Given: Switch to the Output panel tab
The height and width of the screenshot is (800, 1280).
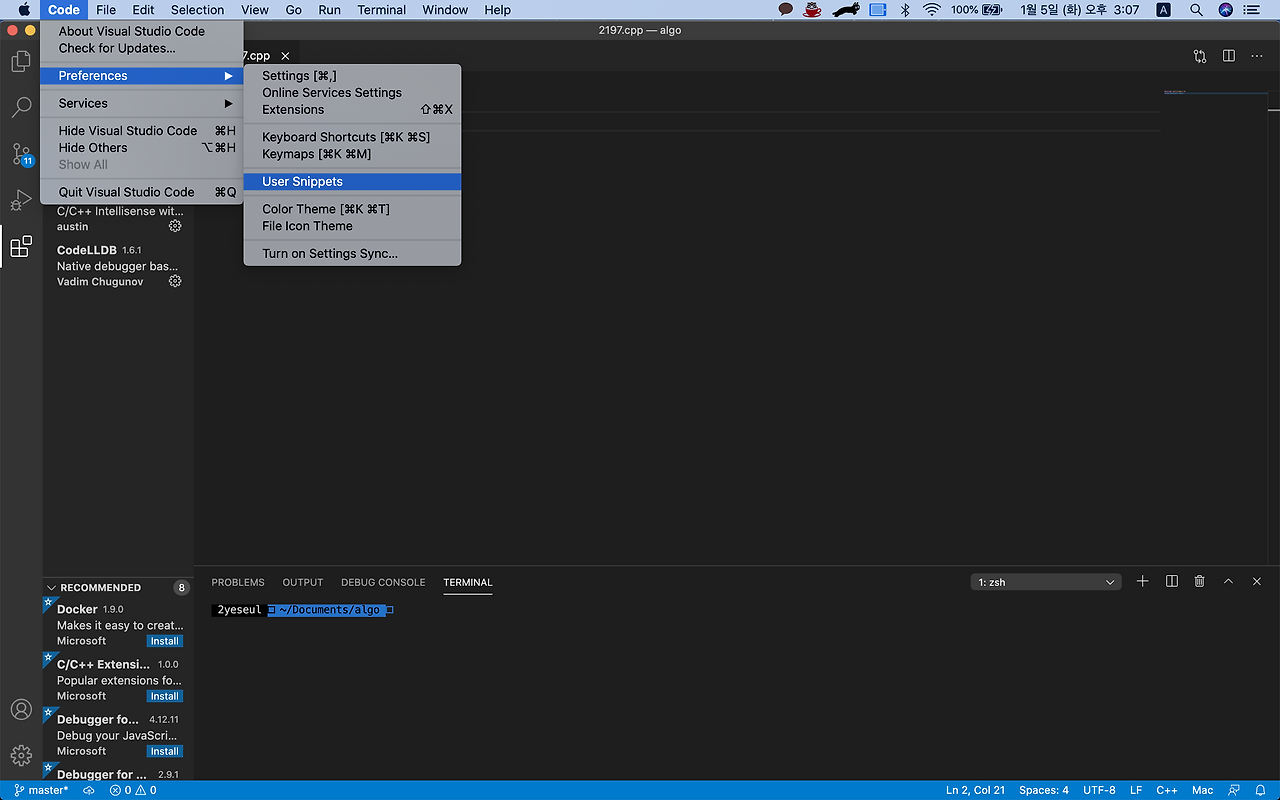Looking at the screenshot, I should (303, 582).
